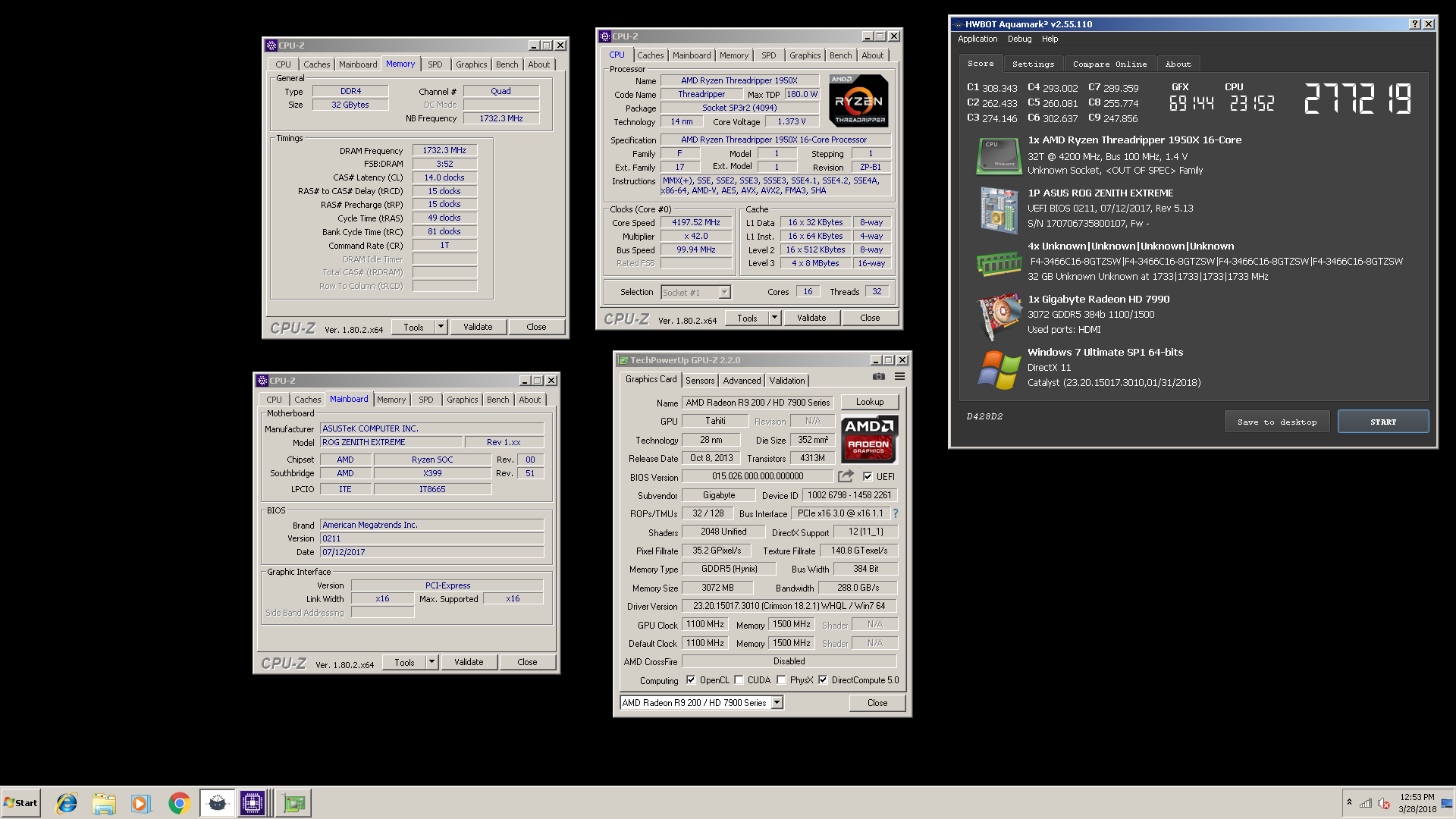
Task: Open Graphics tab in CPU-Z Mainboard window
Action: click(x=463, y=400)
